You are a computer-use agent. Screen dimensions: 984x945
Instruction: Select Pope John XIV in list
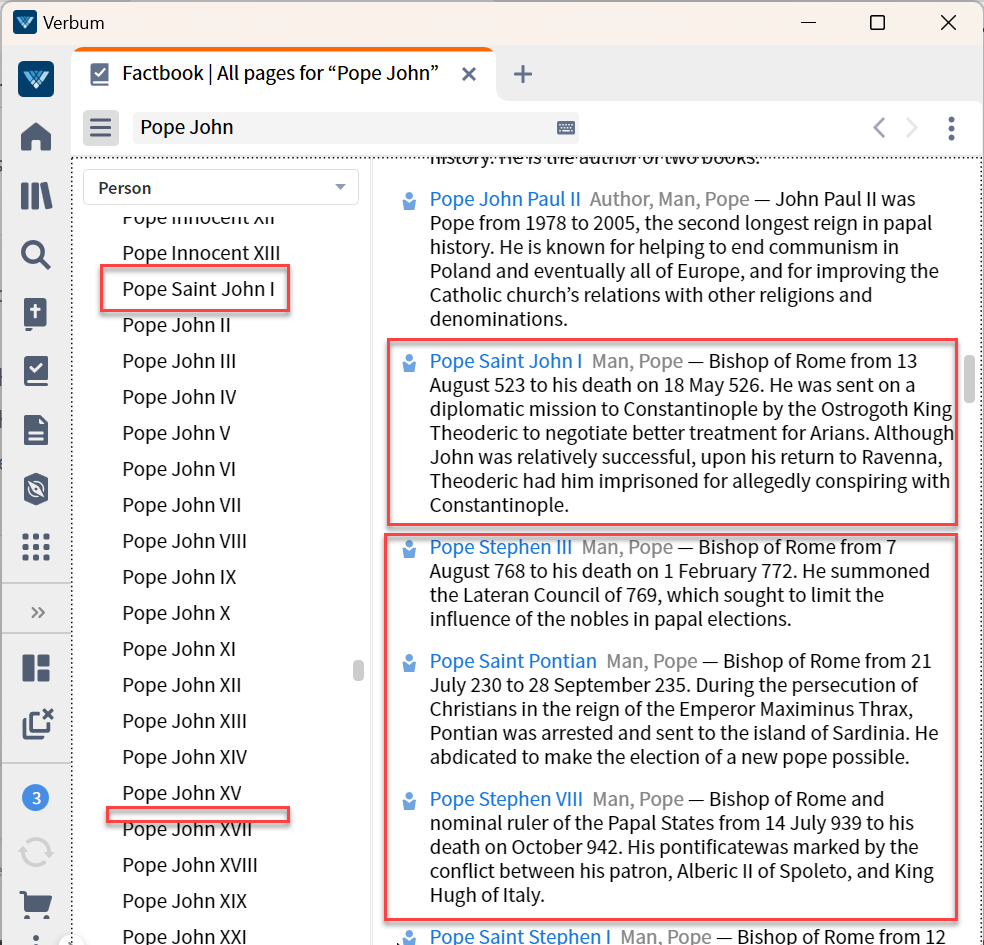tap(185, 757)
